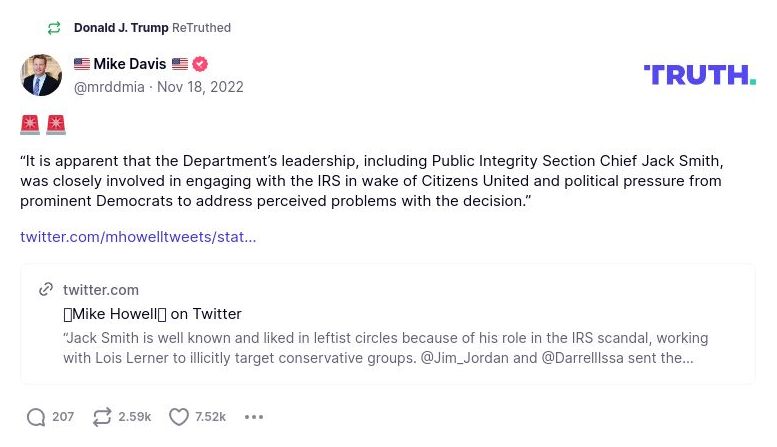The height and width of the screenshot is (447, 777).
Task: Click the link icon in the preview card
Action: coord(46,290)
